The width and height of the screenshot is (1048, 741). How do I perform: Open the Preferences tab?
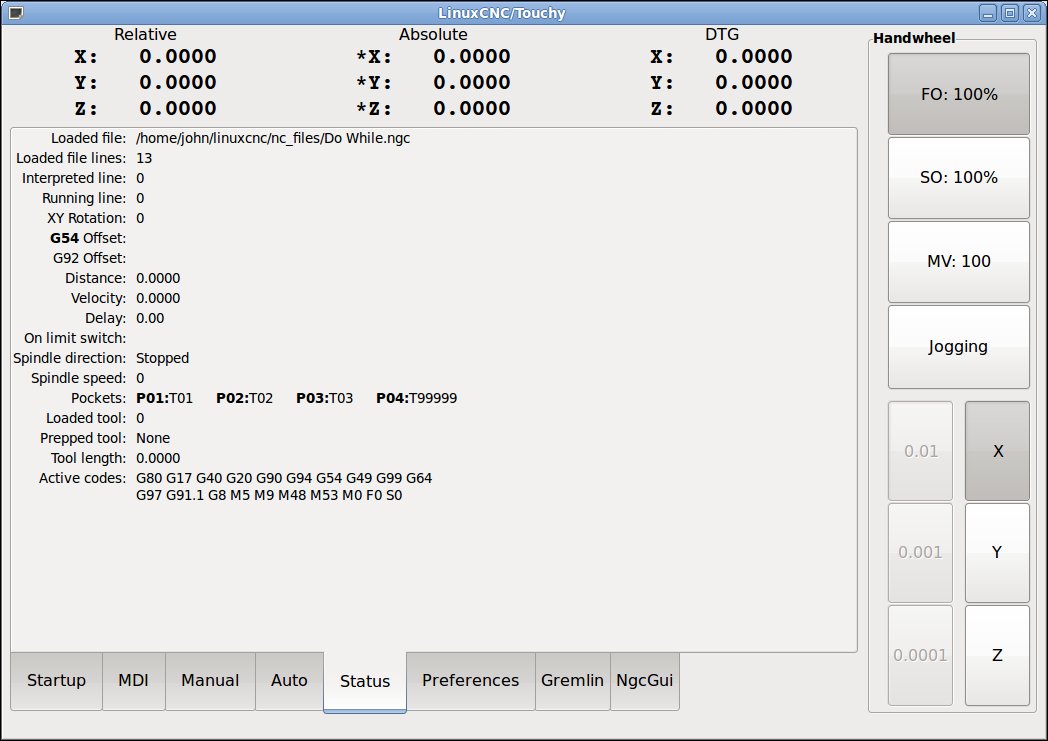(x=471, y=681)
